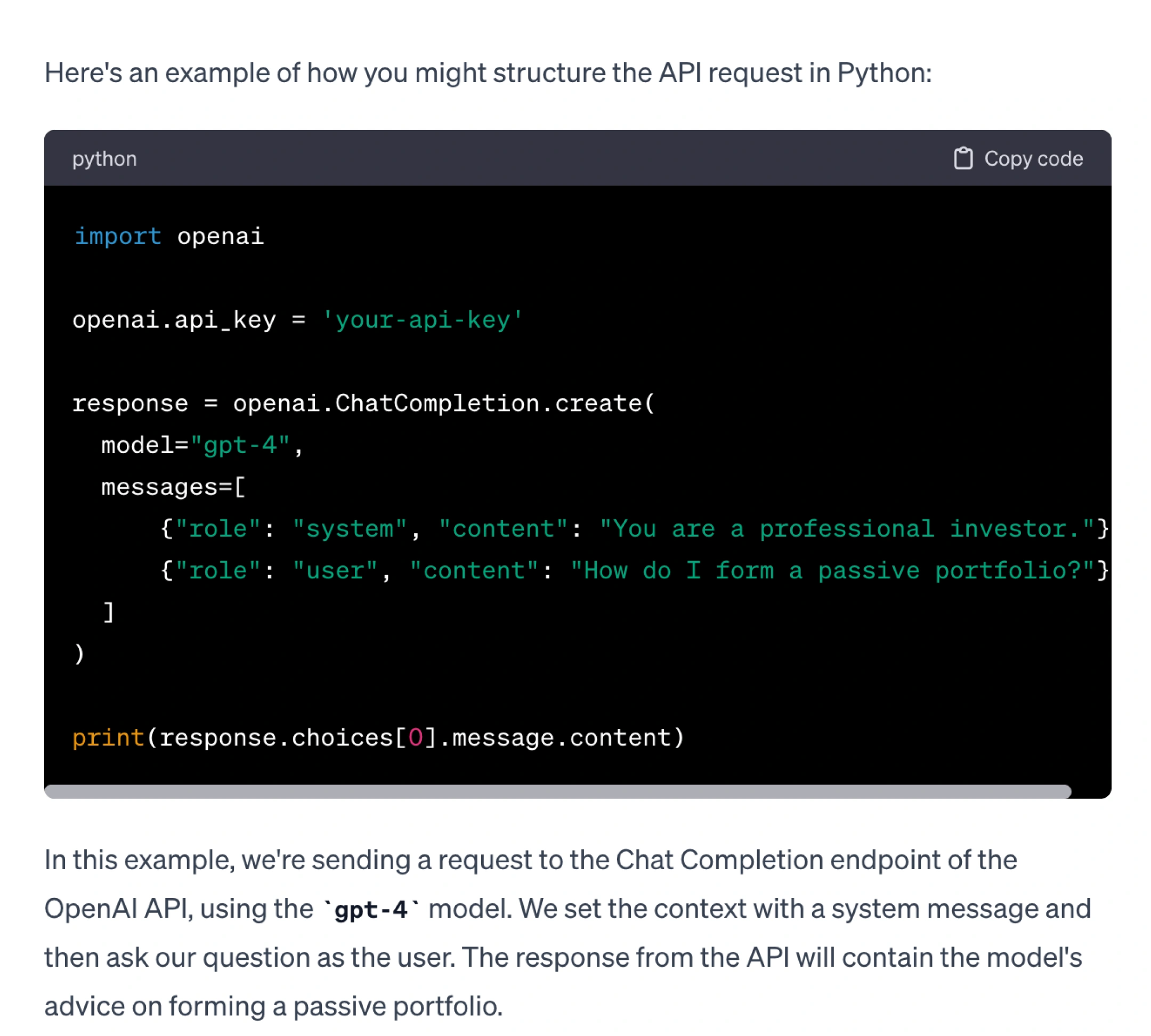Click the 'import' keyword in the code
The width and height of the screenshot is (1151, 1036).
pos(118,236)
